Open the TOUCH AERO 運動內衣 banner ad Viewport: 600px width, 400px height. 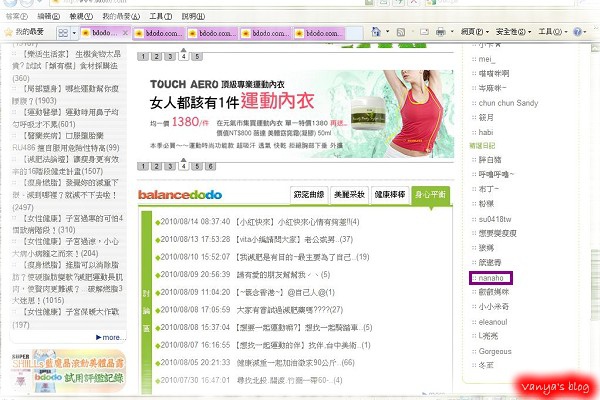pyautogui.click(x=295, y=114)
